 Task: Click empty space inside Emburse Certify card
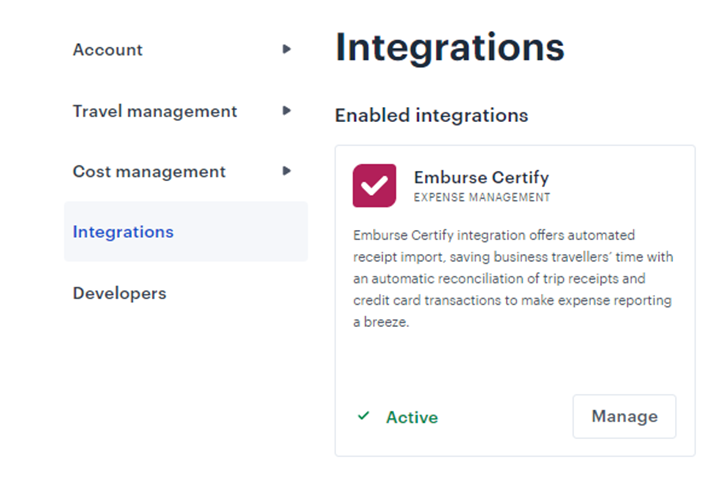[514, 365]
